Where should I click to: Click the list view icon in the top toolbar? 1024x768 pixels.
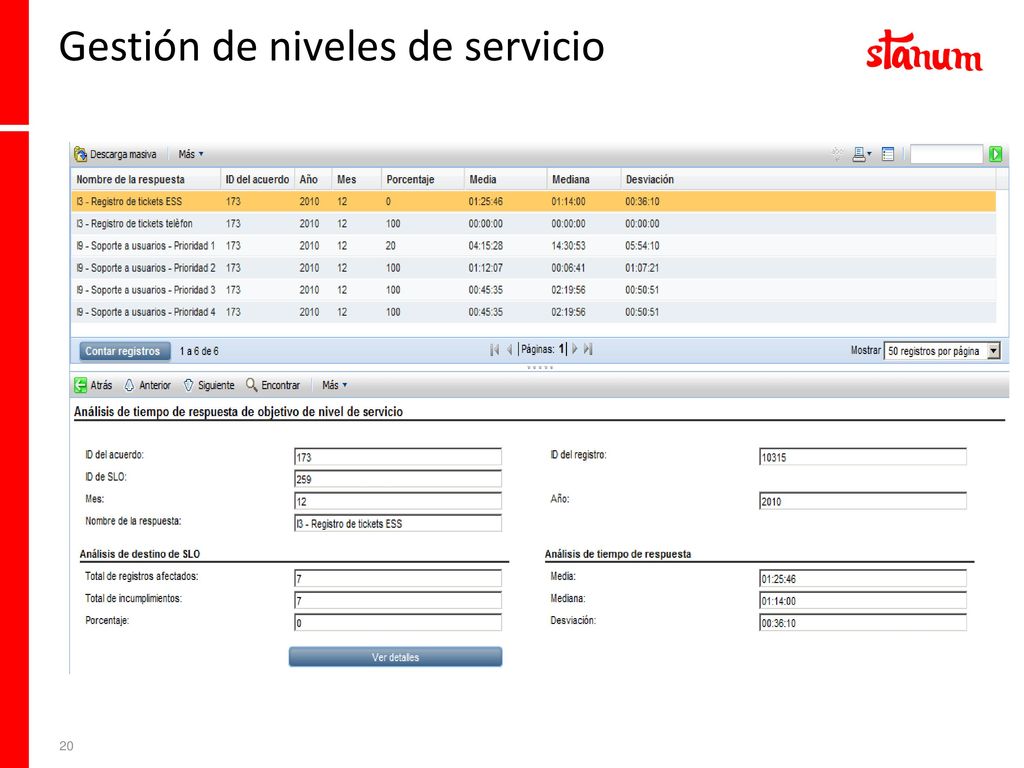[x=888, y=154]
